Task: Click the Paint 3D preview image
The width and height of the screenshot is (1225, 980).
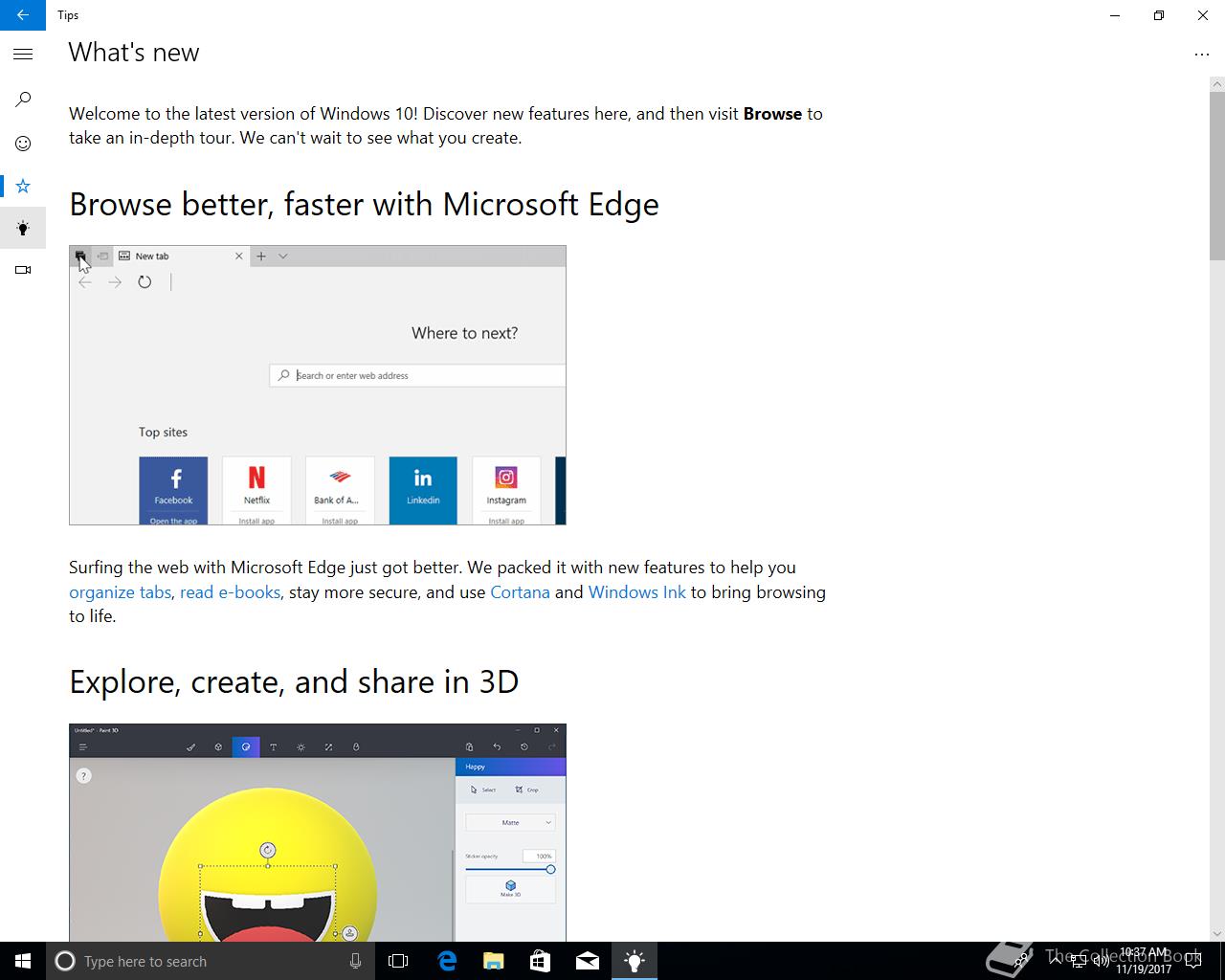Action: (x=318, y=833)
